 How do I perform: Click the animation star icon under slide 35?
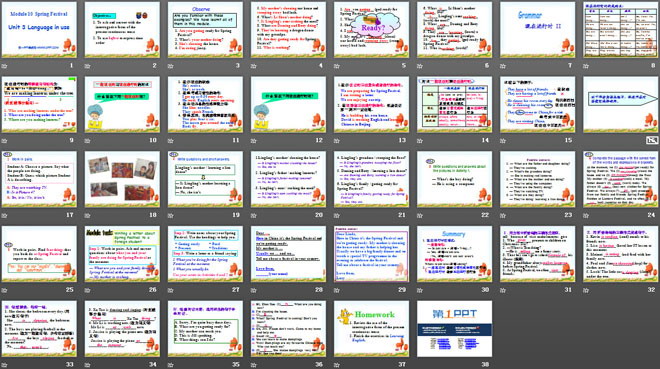pos(170,365)
